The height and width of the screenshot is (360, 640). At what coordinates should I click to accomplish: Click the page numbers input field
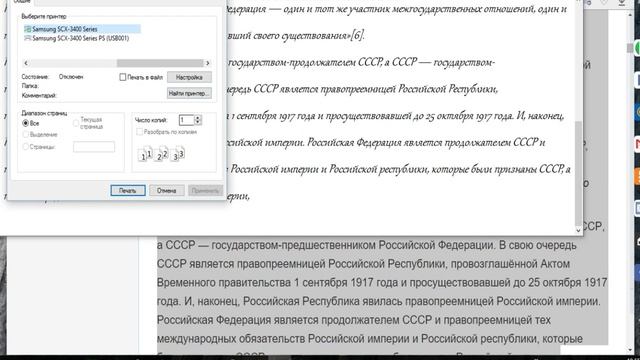[94, 147]
